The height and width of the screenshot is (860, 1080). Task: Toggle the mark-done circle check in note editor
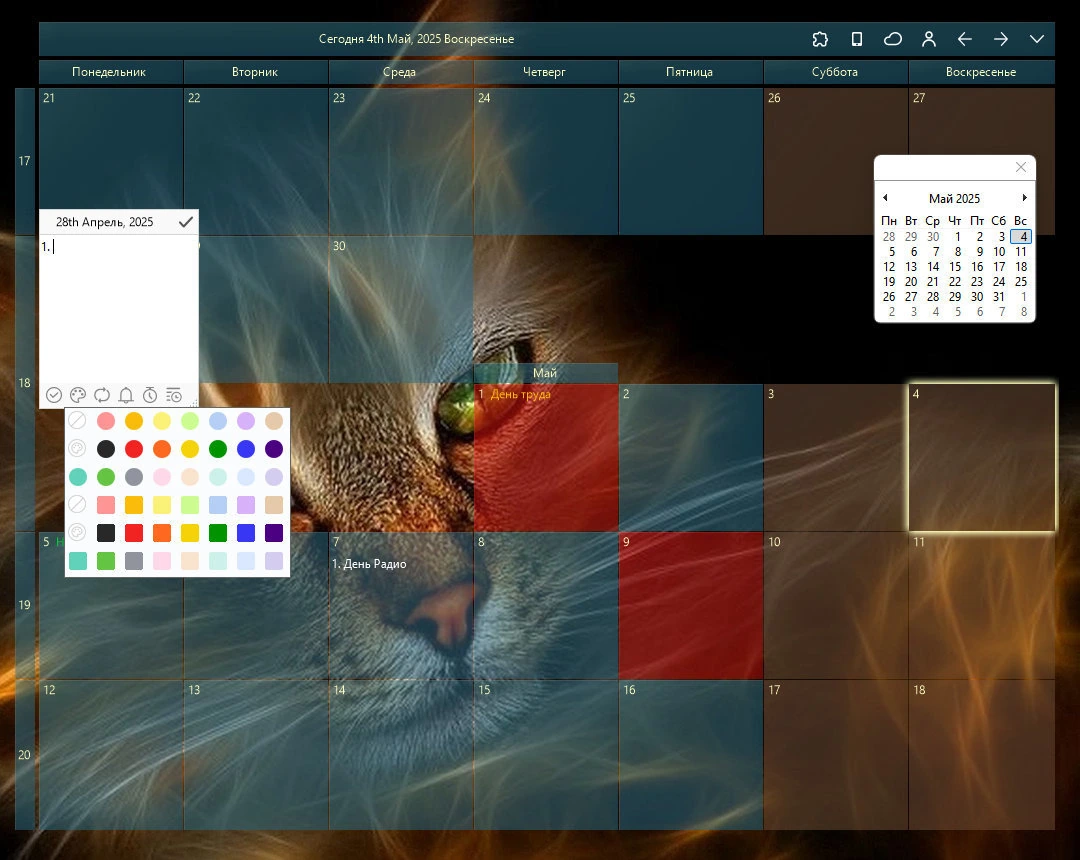point(54,395)
